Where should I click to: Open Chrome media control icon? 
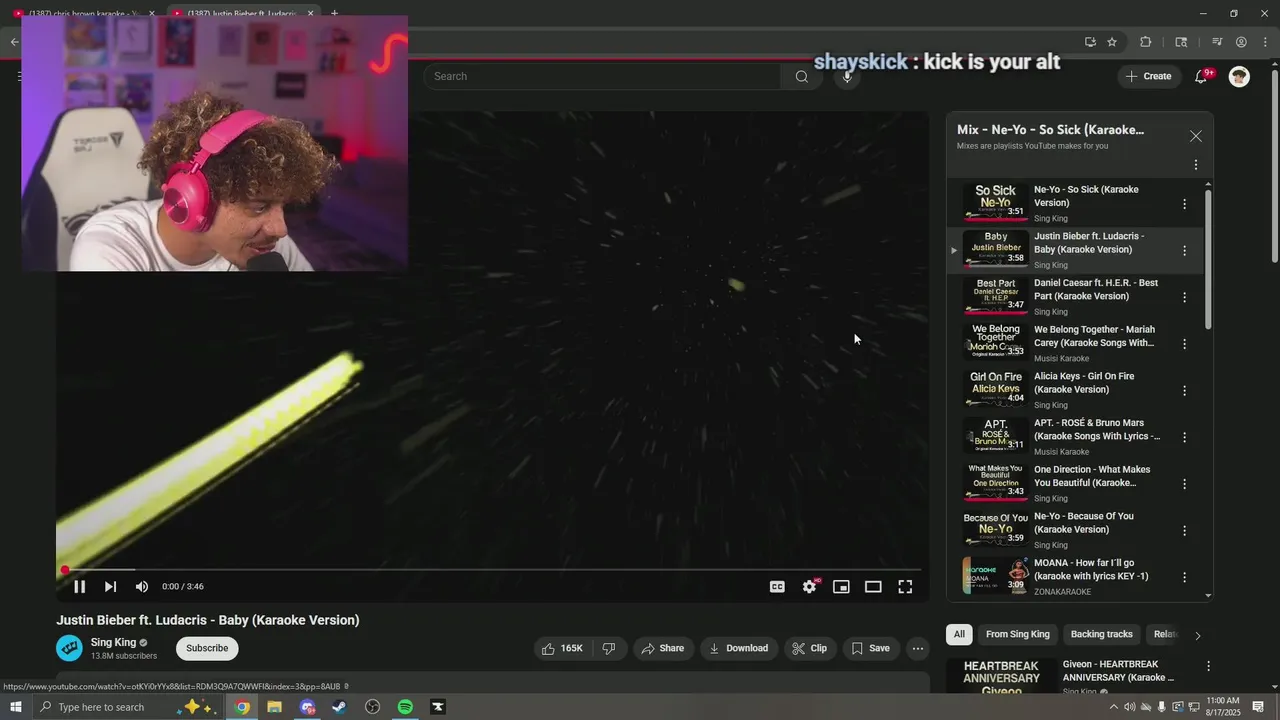[x=1216, y=42]
